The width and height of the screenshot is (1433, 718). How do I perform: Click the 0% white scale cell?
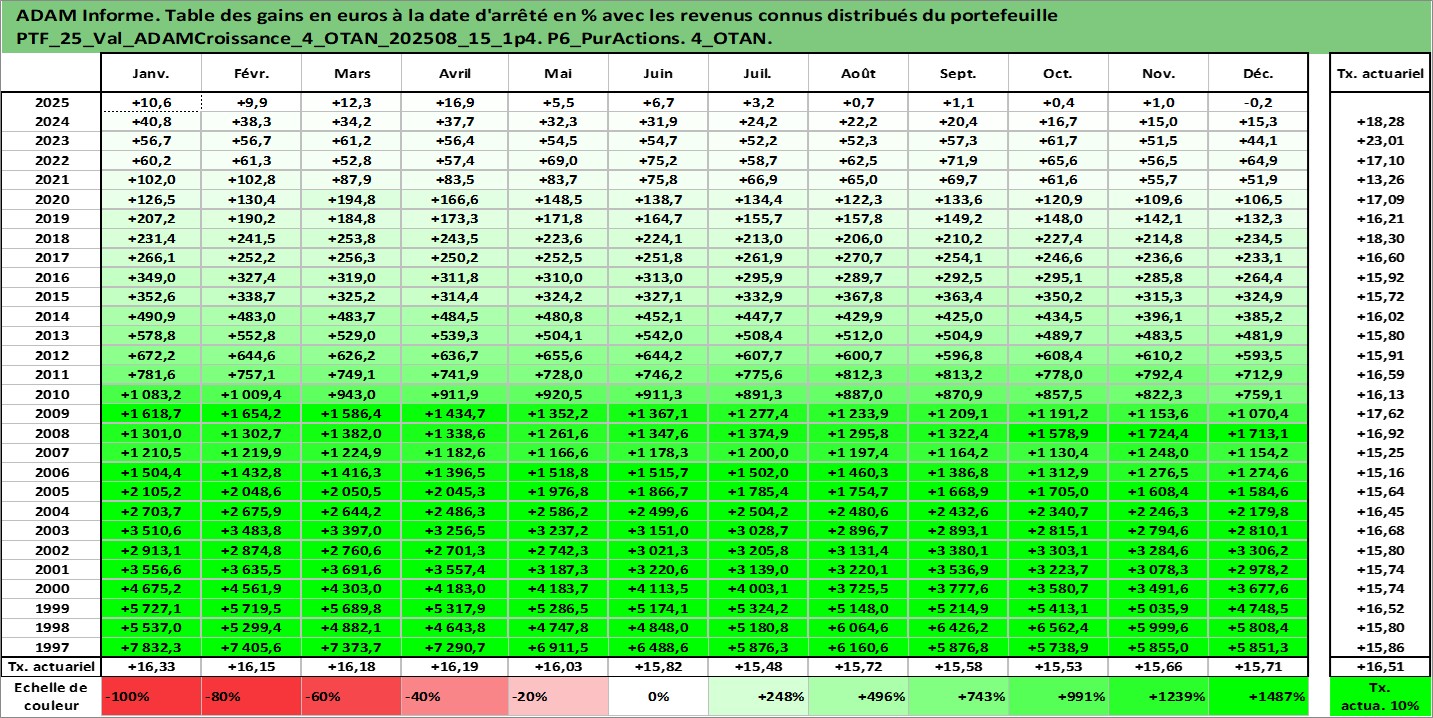click(x=658, y=696)
